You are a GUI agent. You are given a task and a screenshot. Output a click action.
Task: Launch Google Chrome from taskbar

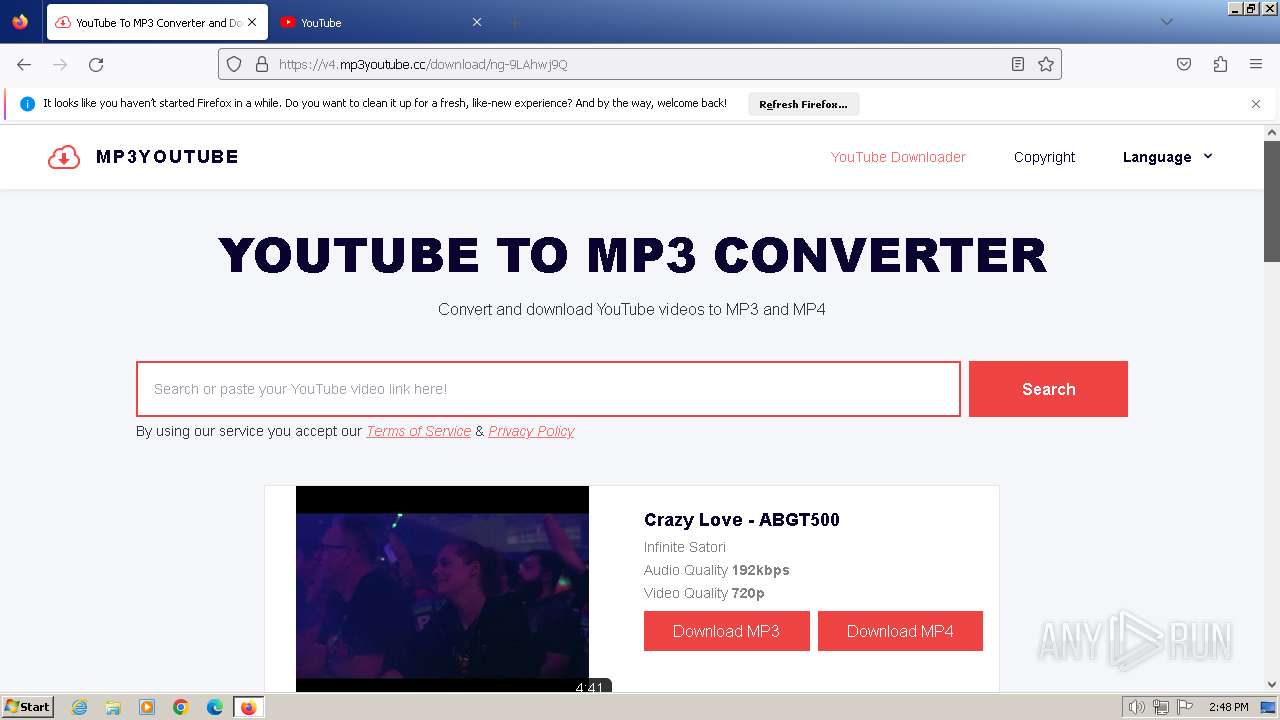[x=181, y=707]
